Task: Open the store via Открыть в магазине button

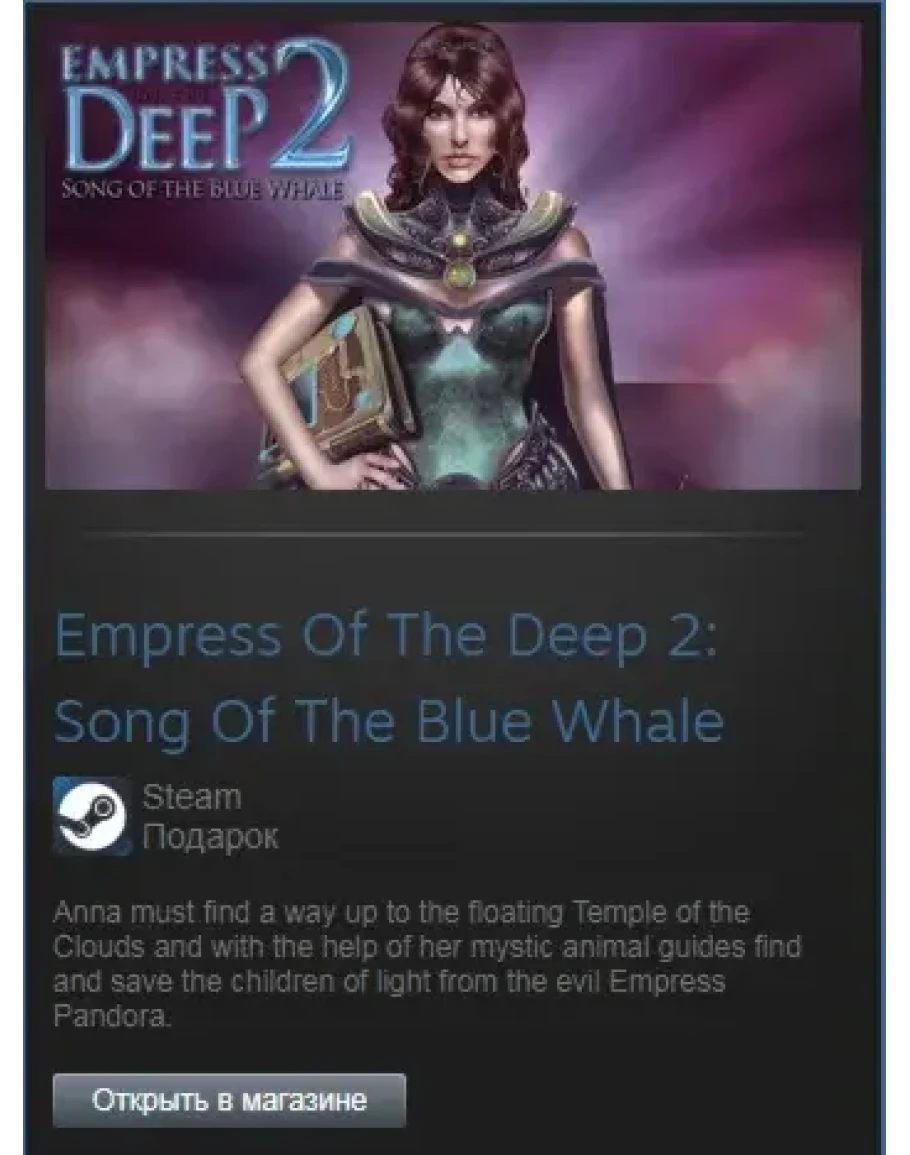Action: [229, 1100]
